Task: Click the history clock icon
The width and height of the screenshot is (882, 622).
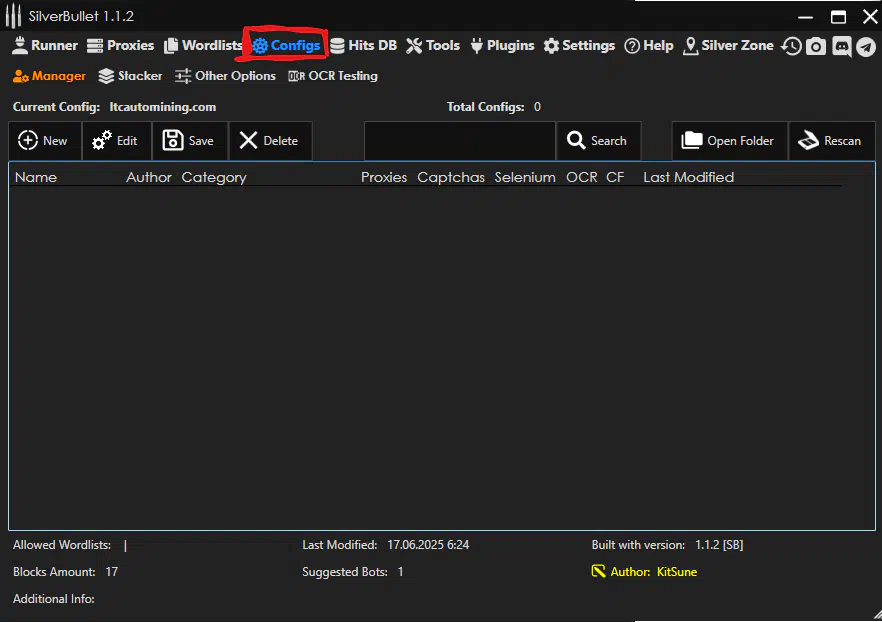Action: coord(791,46)
